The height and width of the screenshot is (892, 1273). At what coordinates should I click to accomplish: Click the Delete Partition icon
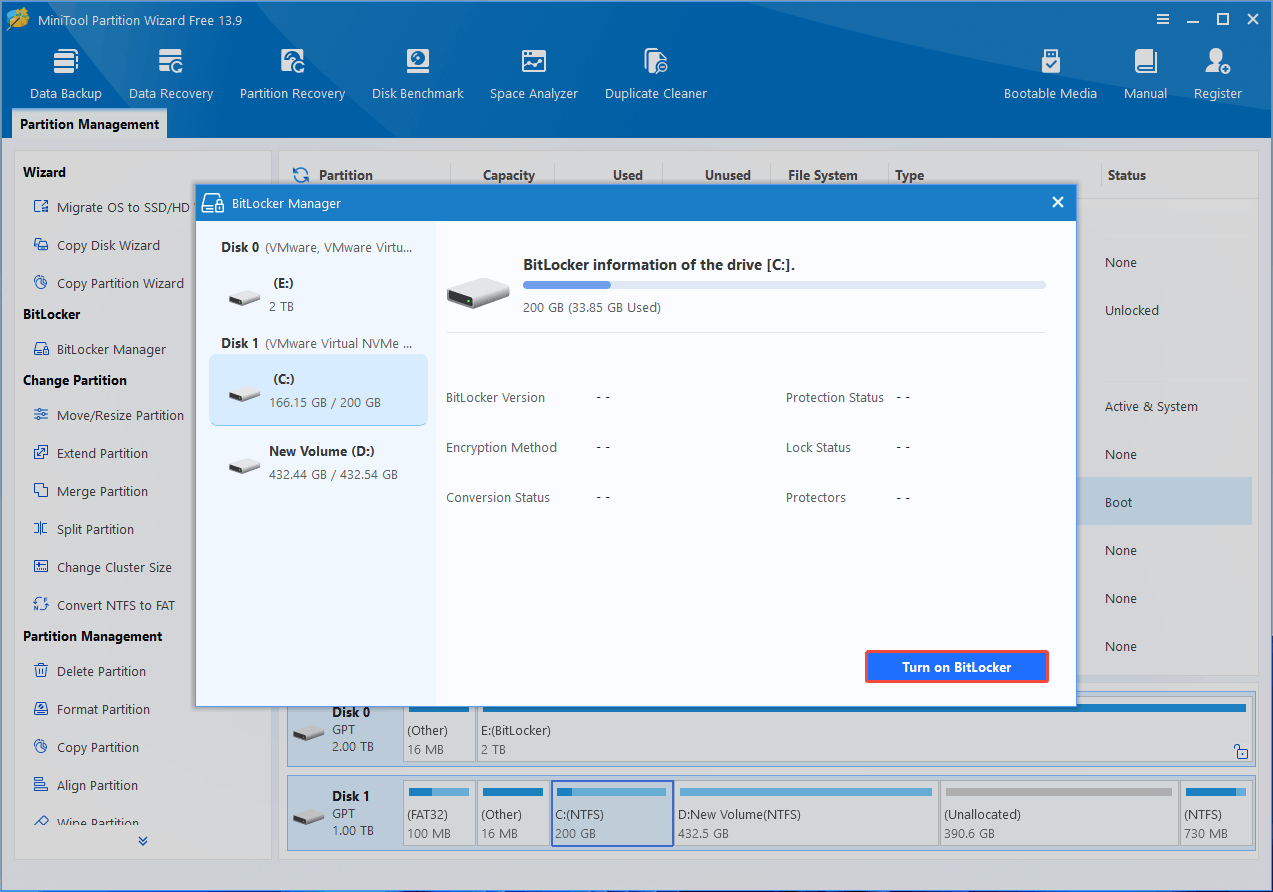pos(41,671)
